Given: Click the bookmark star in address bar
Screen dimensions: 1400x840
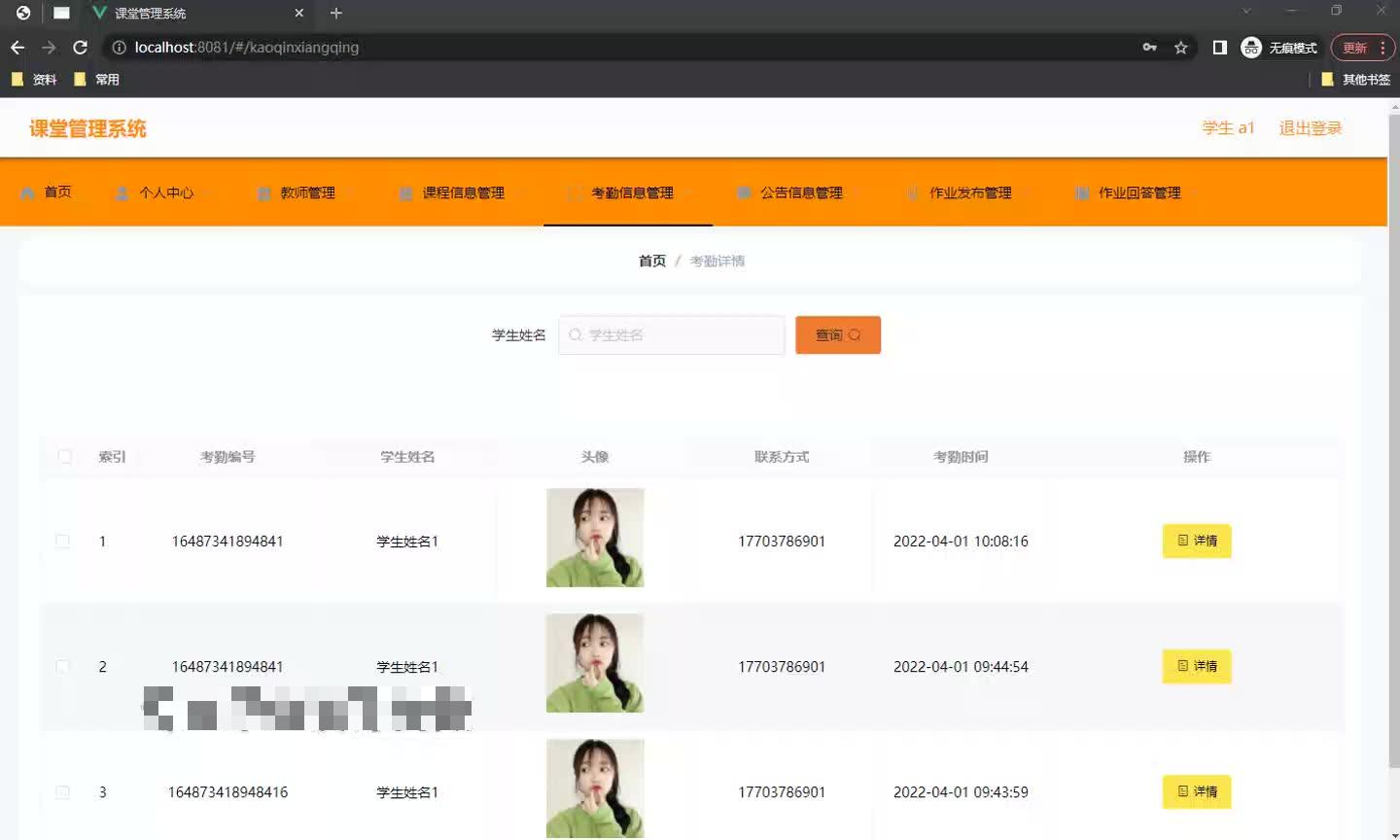Looking at the screenshot, I should point(1179,47).
